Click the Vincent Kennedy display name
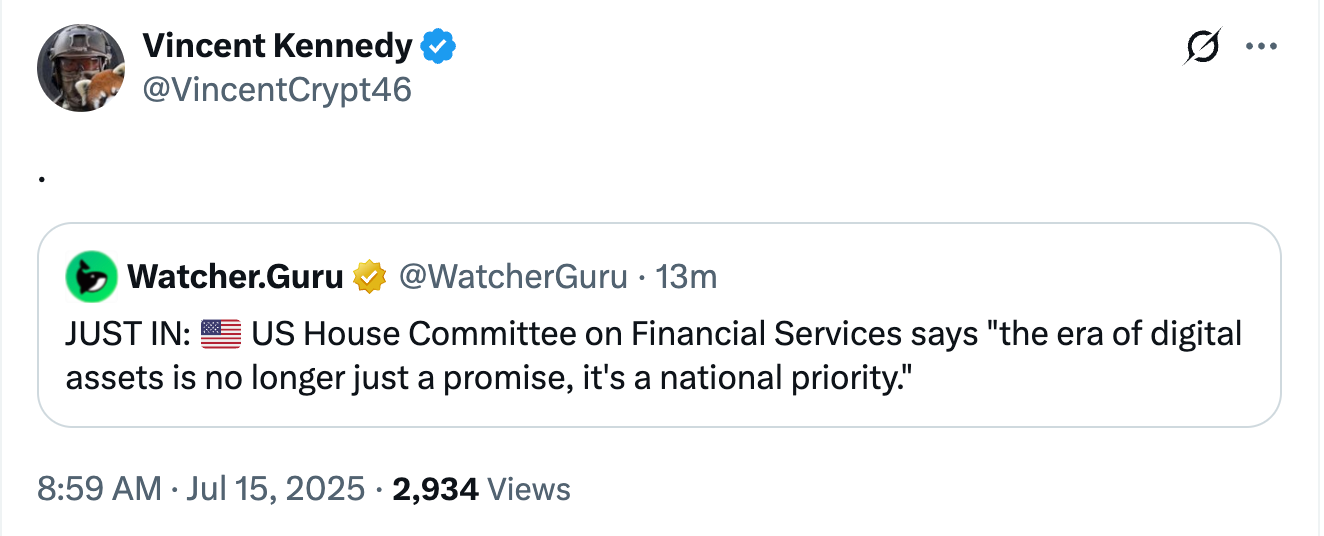Image resolution: width=1324 pixels, height=536 pixels. click(277, 46)
